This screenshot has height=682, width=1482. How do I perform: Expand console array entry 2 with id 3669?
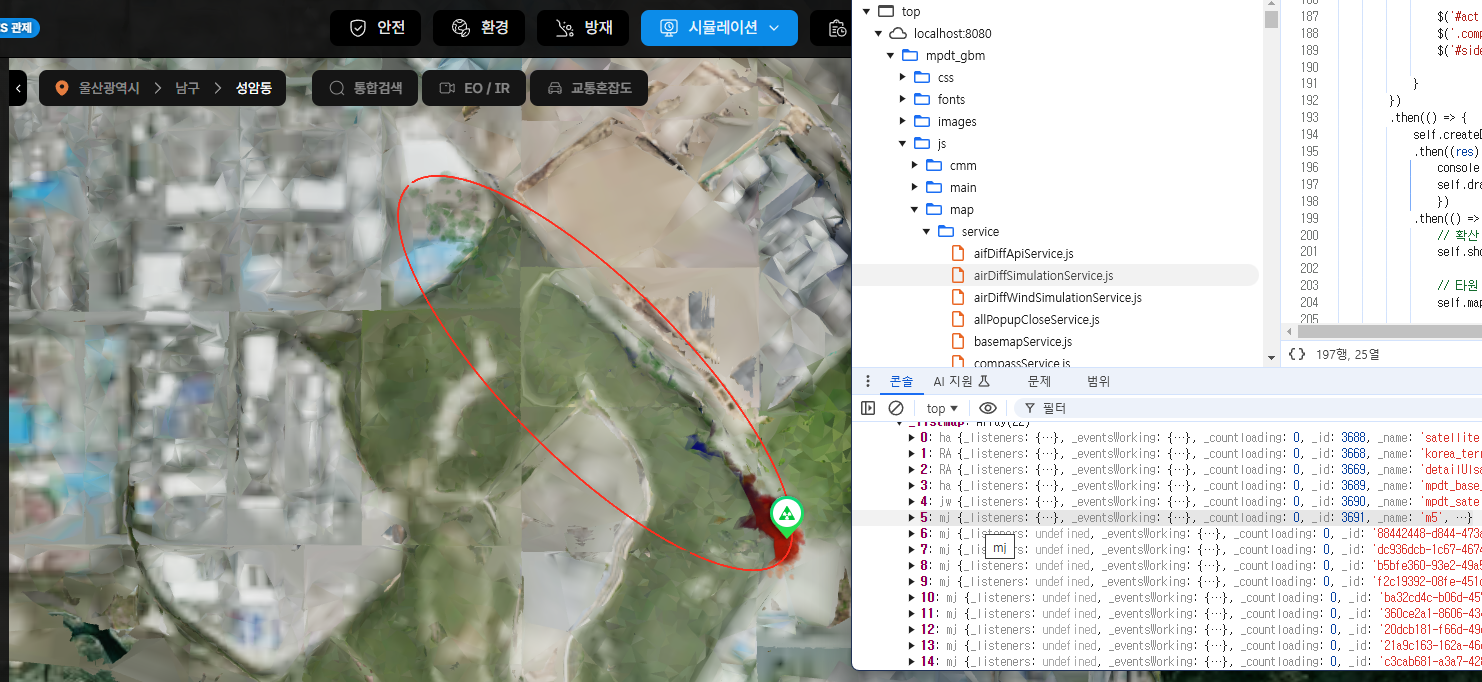tap(911, 469)
